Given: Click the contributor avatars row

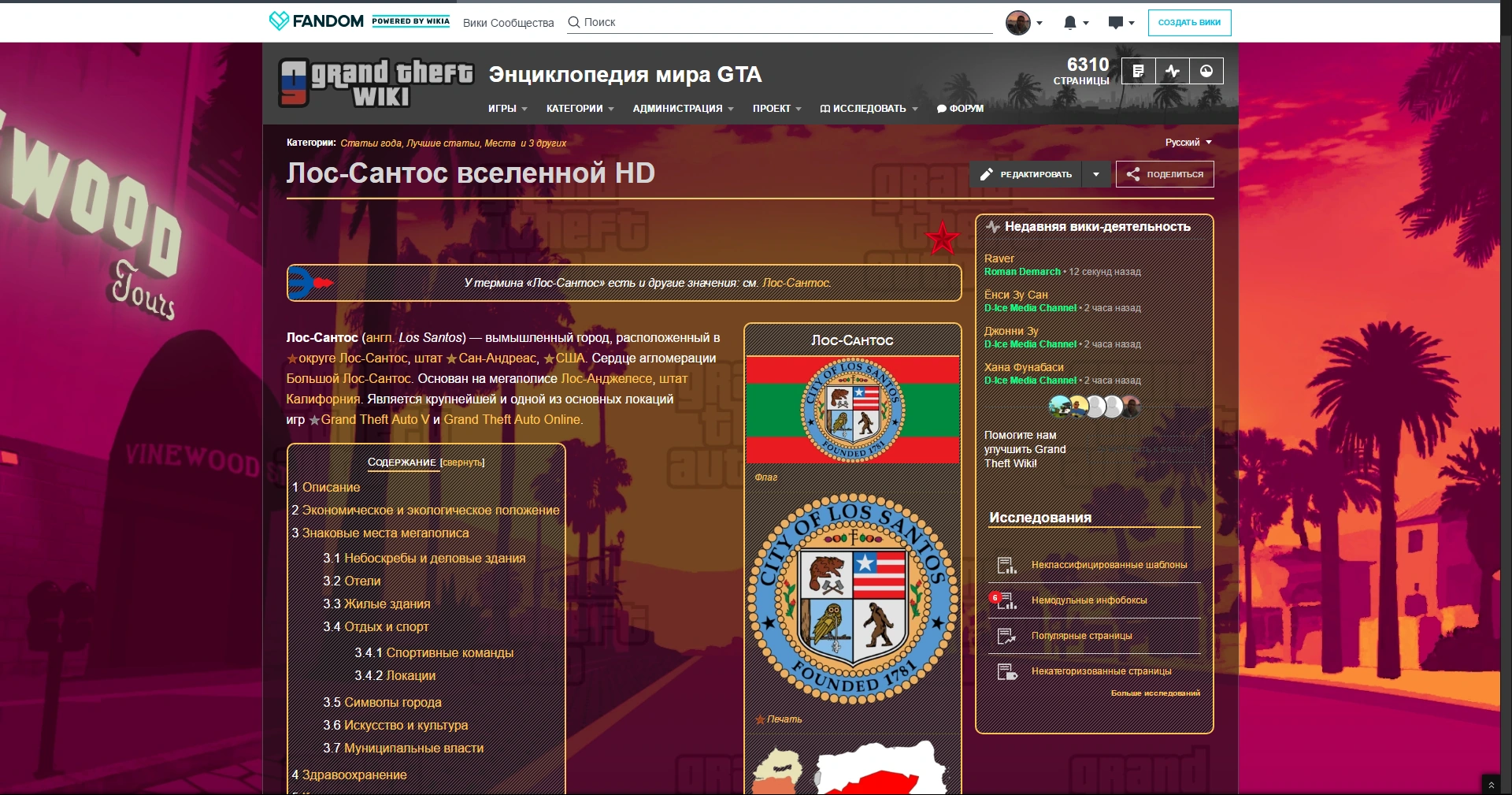Looking at the screenshot, I should (x=1095, y=407).
